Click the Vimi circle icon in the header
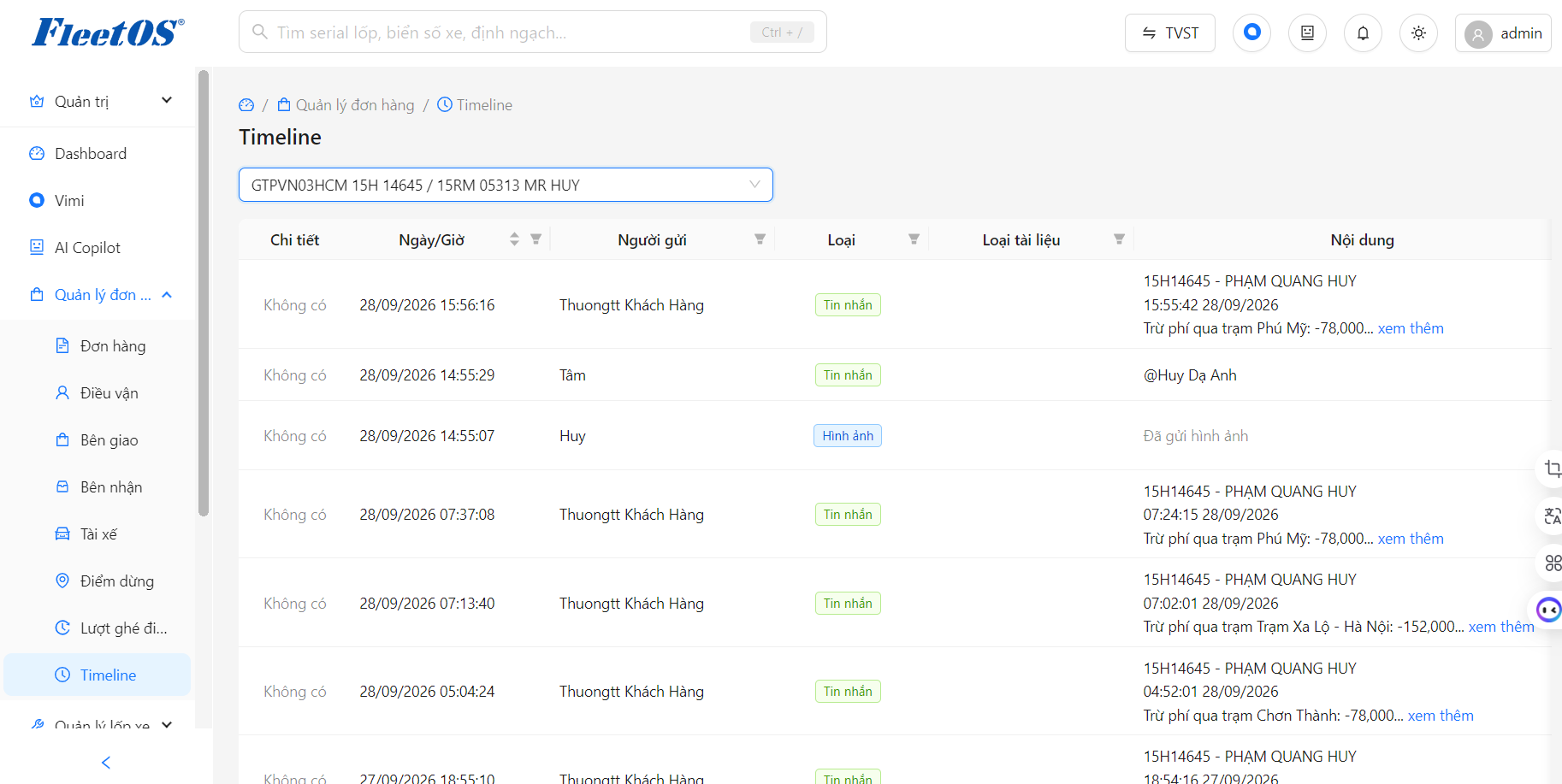This screenshot has width=1562, height=784. [x=1251, y=32]
